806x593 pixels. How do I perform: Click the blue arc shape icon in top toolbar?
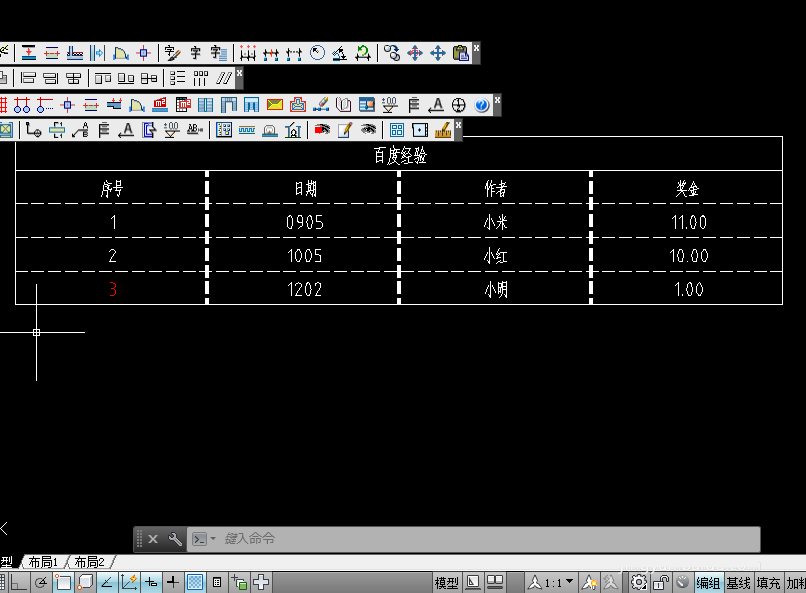coord(121,53)
